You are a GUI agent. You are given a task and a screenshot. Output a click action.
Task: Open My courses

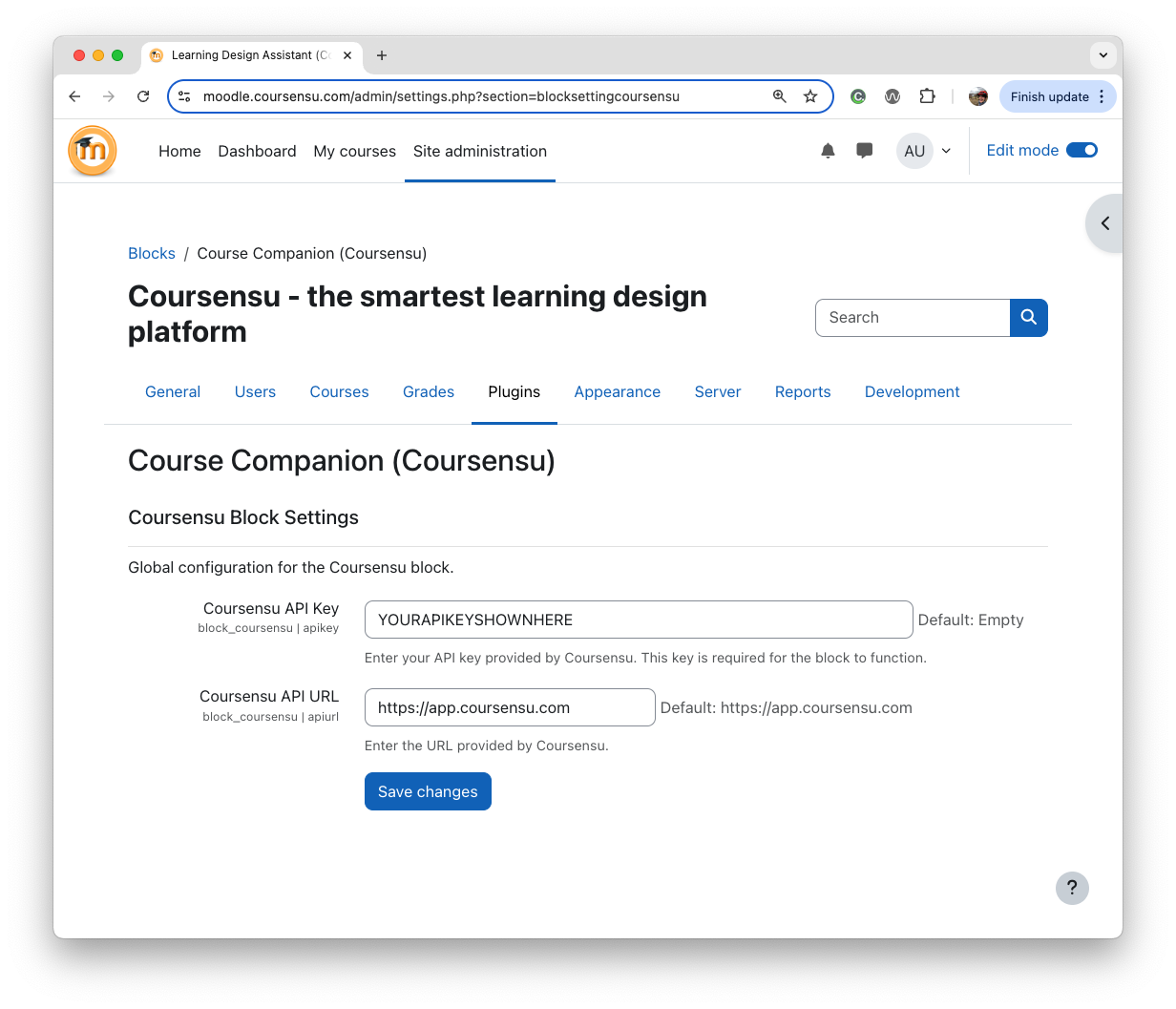point(354,151)
